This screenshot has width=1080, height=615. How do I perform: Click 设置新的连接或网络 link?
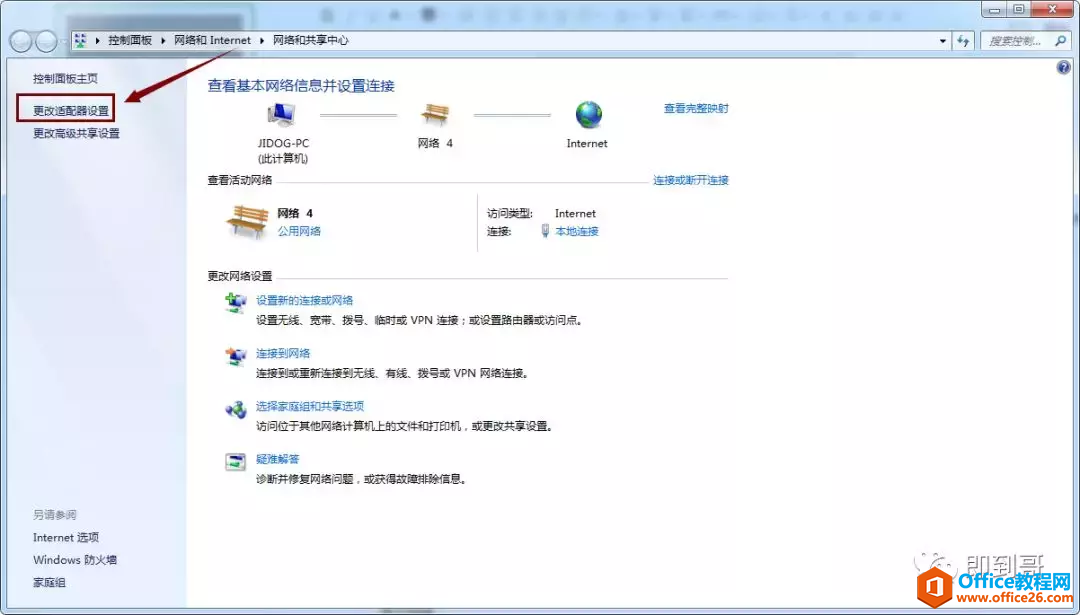(304, 300)
